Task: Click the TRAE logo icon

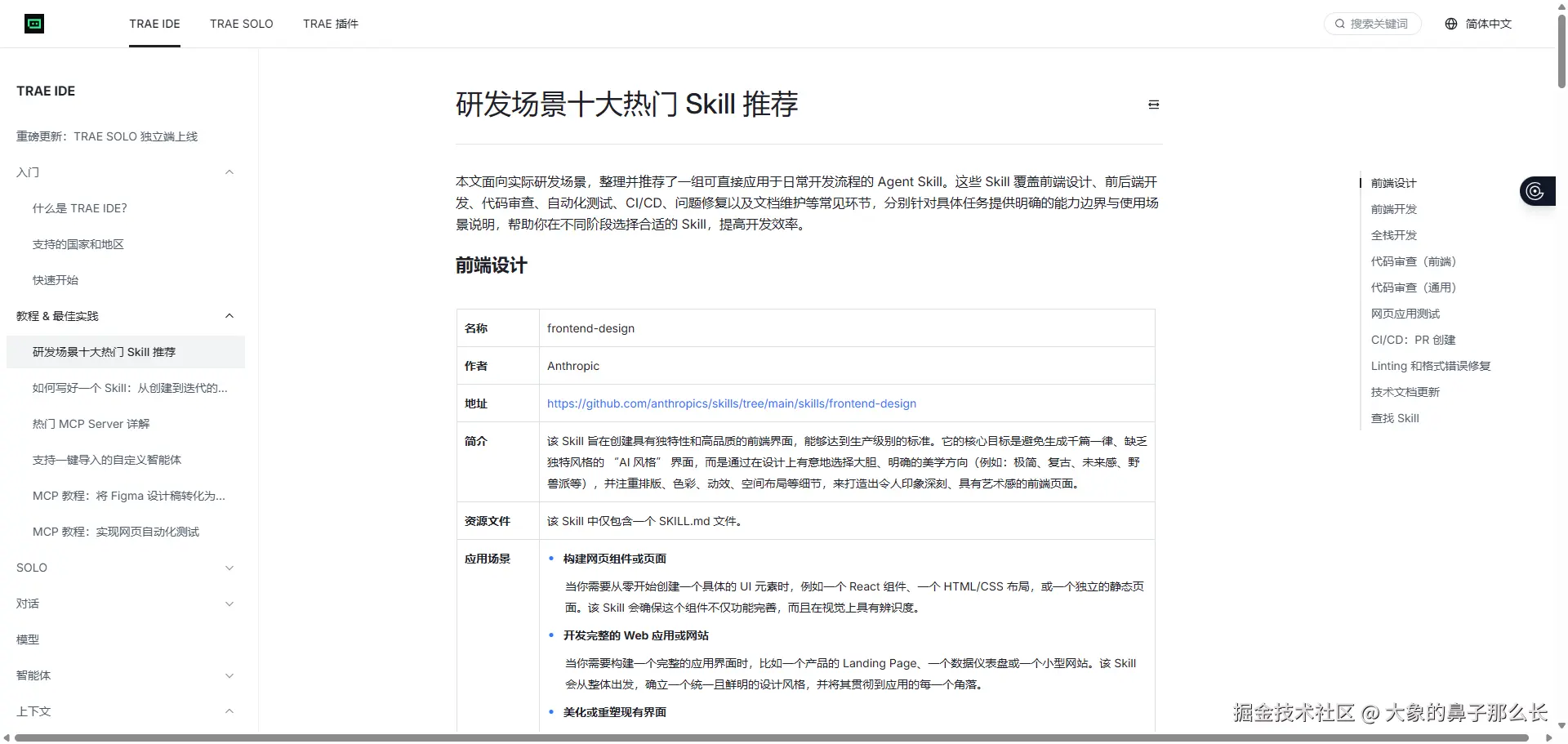Action: (x=34, y=24)
